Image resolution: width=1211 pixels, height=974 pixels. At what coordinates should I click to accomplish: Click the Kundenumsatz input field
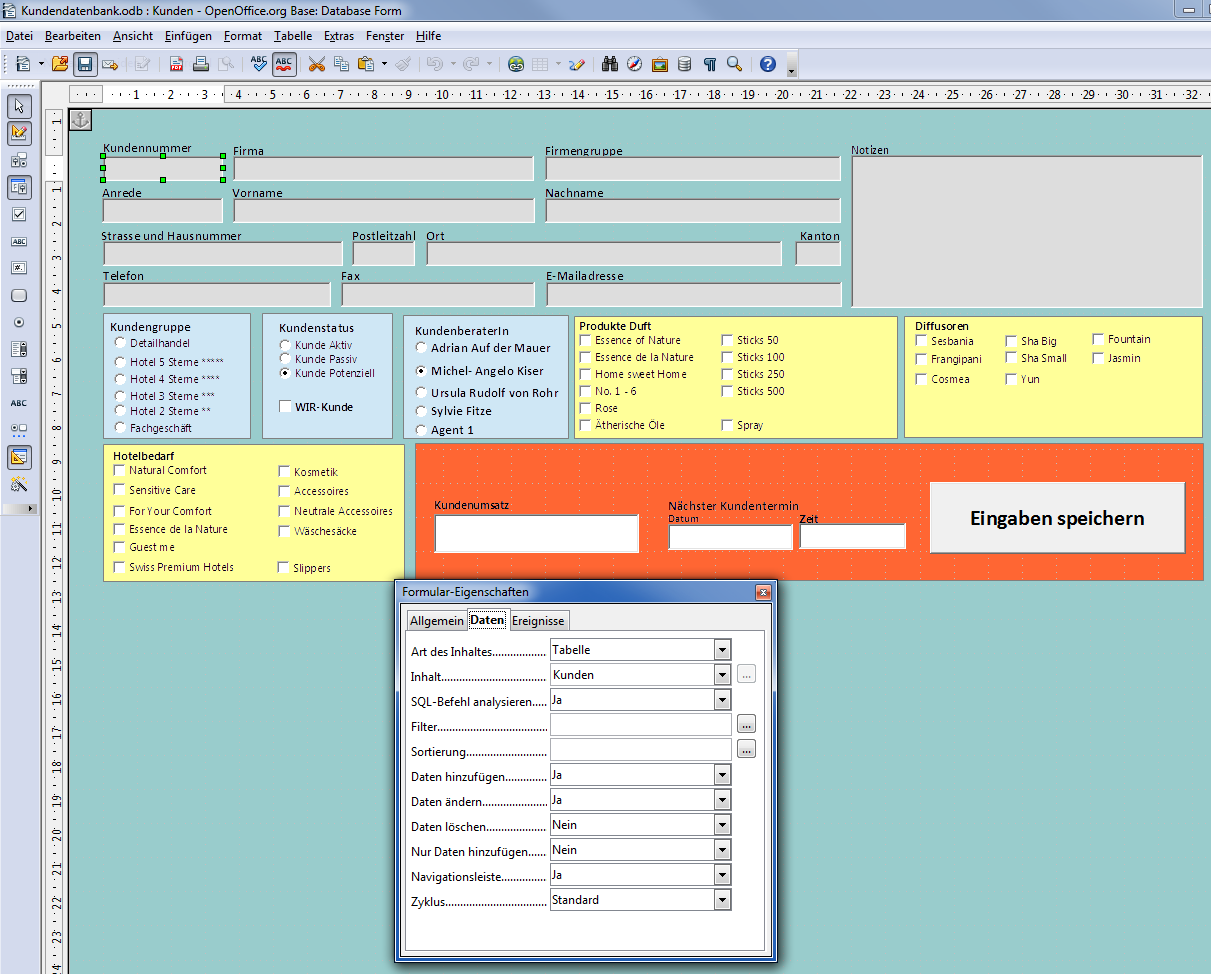point(537,534)
